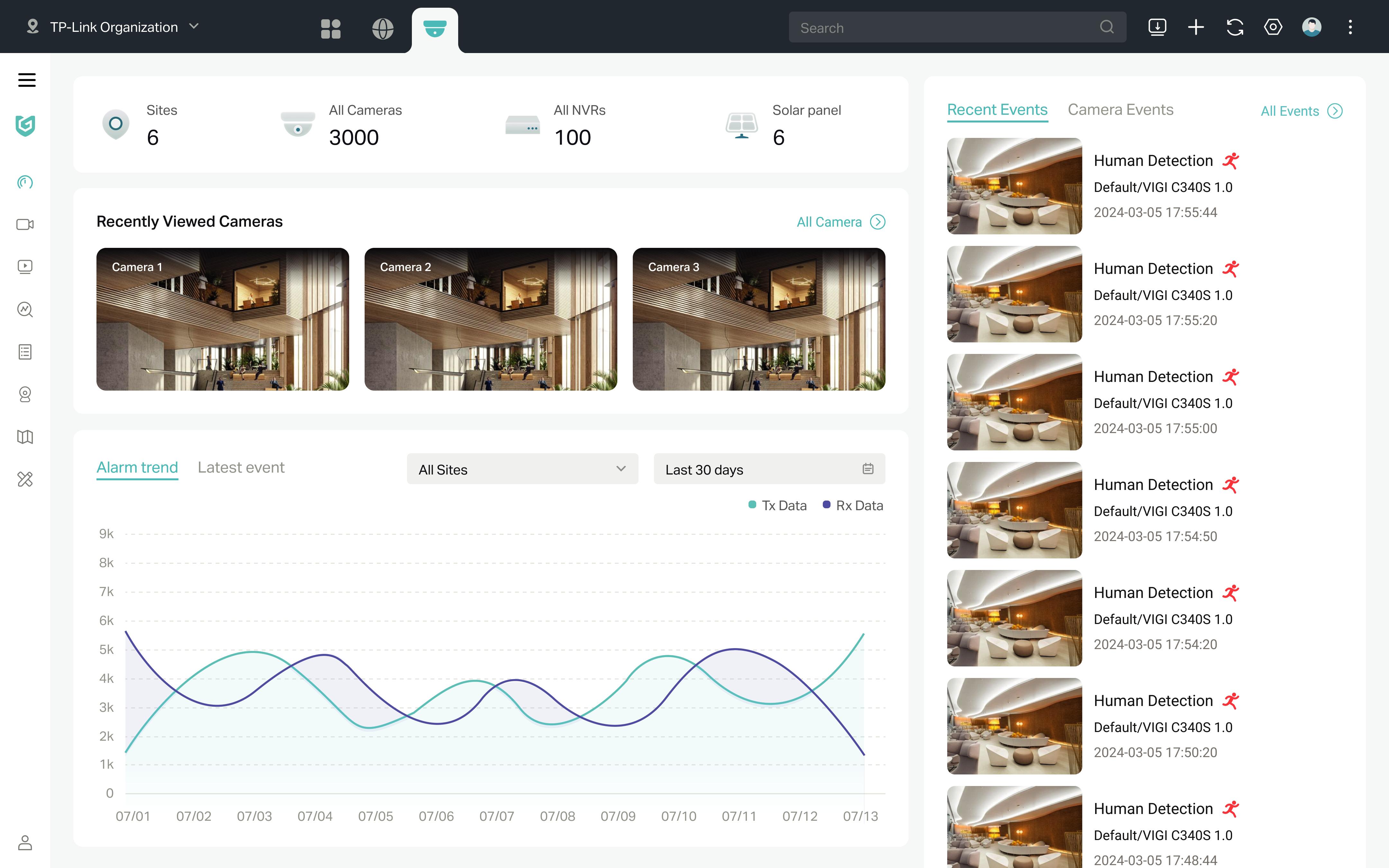The height and width of the screenshot is (868, 1389).
Task: Open the hamburger sidebar menu
Action: [x=26, y=80]
